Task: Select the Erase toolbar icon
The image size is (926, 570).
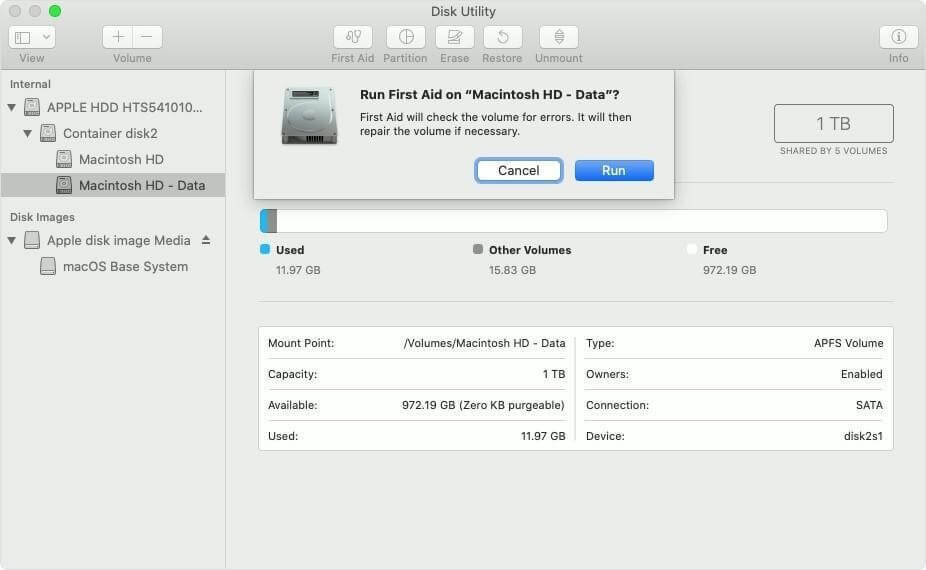Action: [x=455, y=37]
